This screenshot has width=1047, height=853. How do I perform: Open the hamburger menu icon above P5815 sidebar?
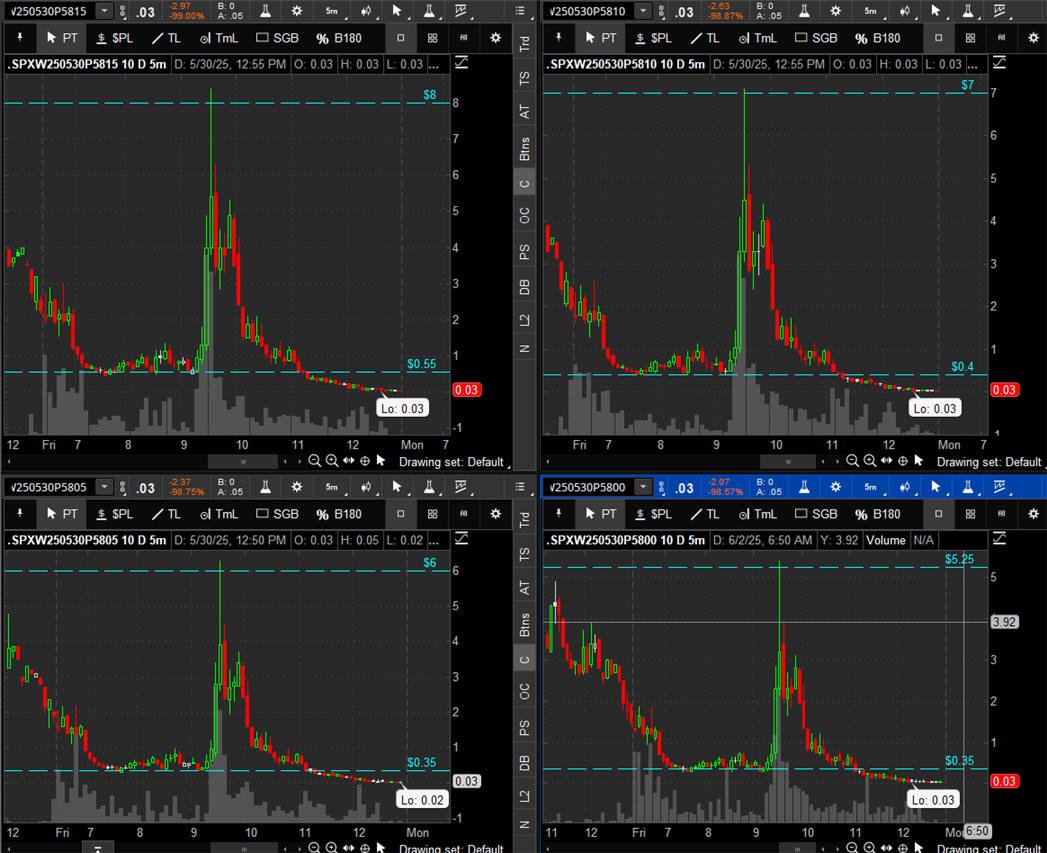click(520, 11)
